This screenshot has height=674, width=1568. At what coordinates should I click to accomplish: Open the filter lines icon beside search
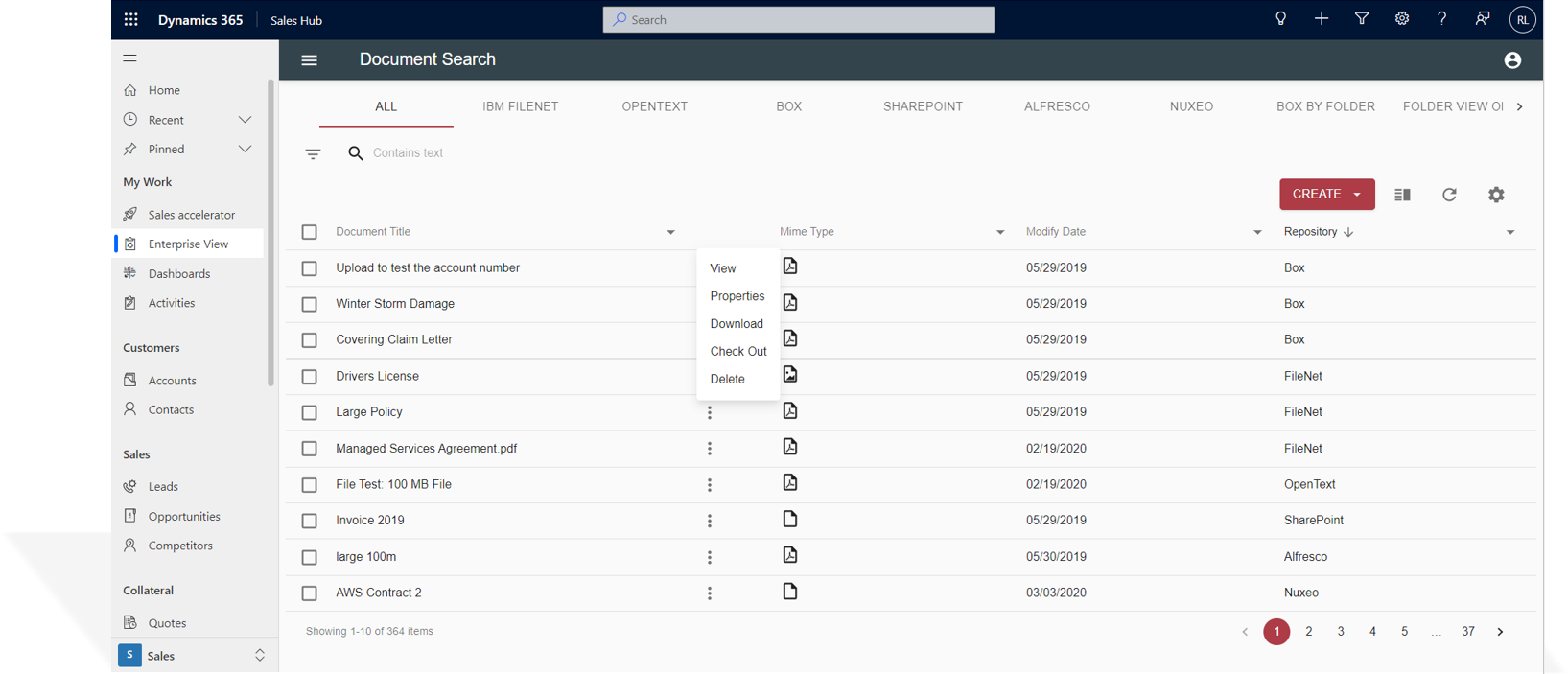click(313, 153)
